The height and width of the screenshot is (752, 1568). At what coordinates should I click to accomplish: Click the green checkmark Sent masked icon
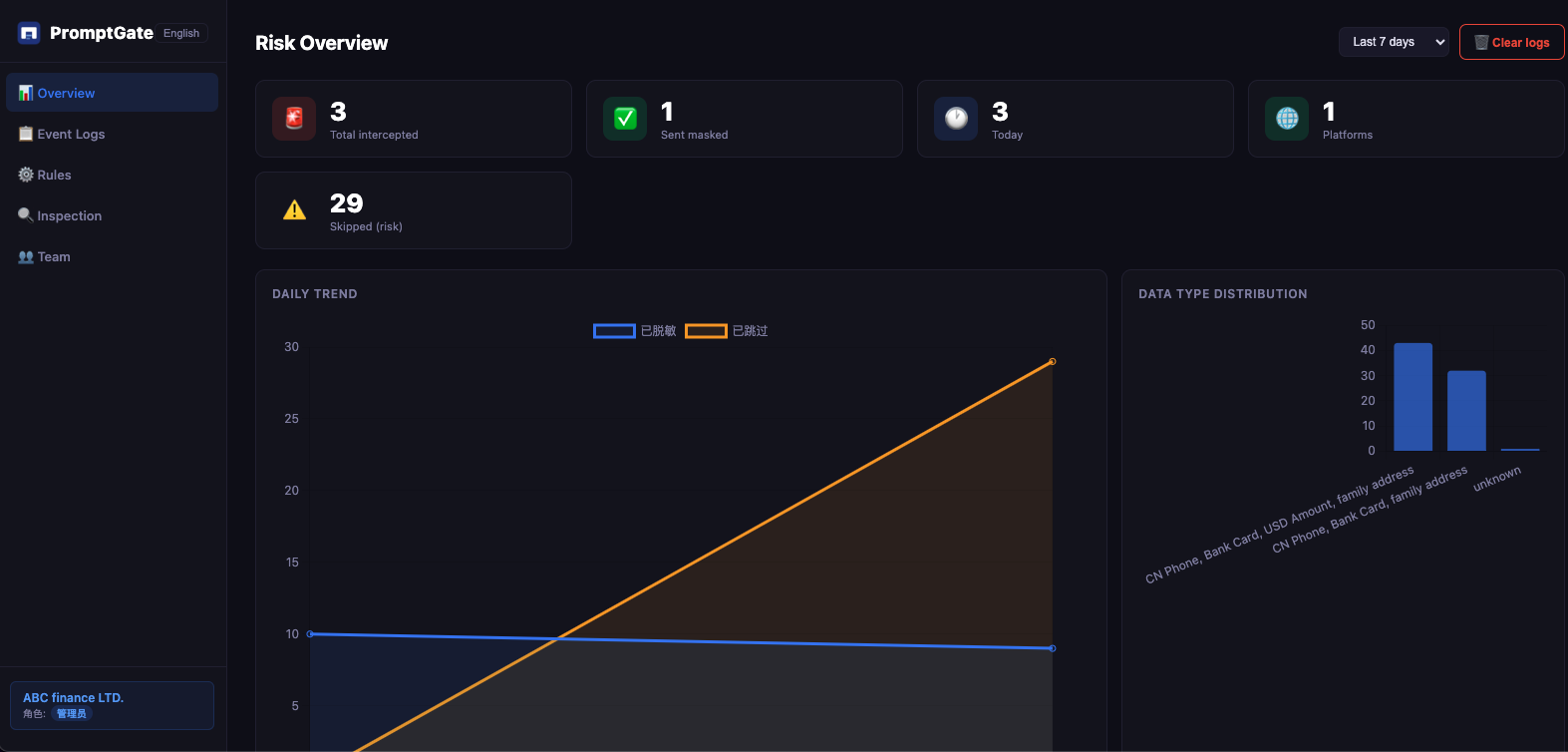(625, 119)
